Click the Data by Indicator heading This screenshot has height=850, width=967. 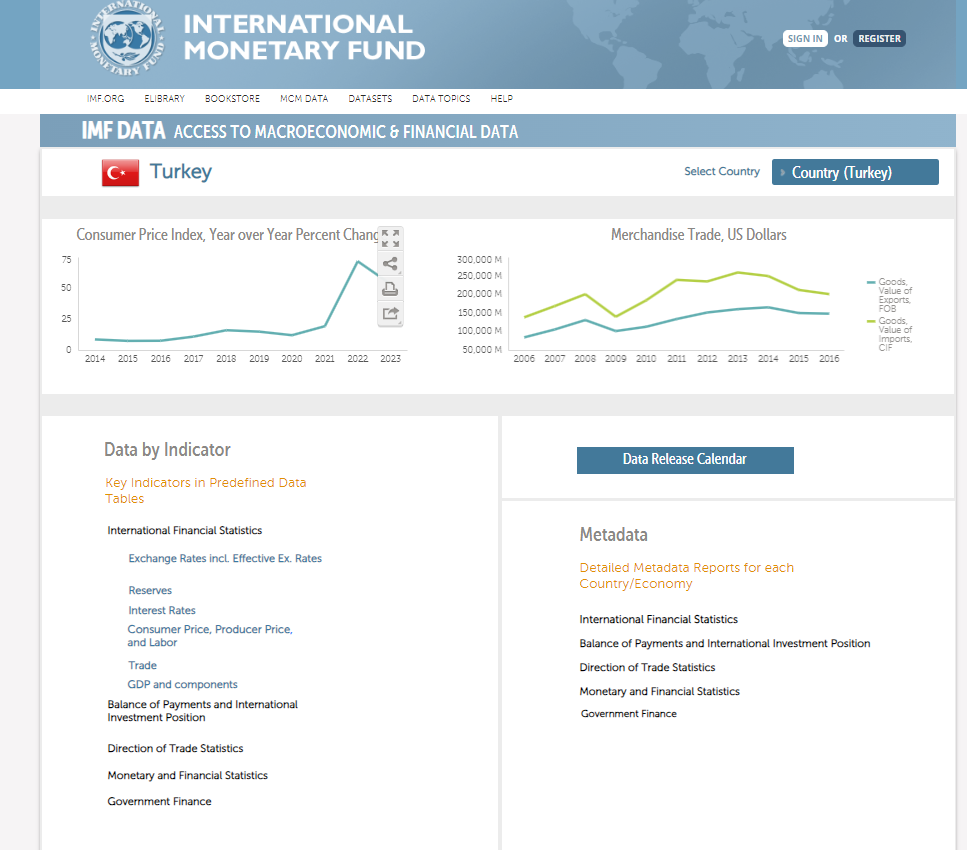[167, 450]
